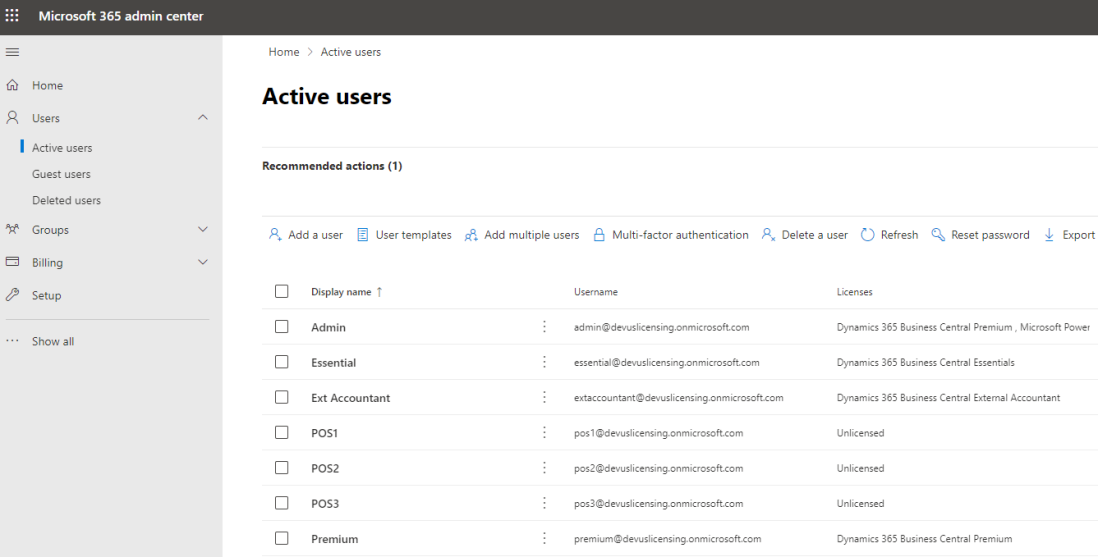Collapse the Users section chevron
Image resolution: width=1098 pixels, height=557 pixels.
click(x=203, y=118)
